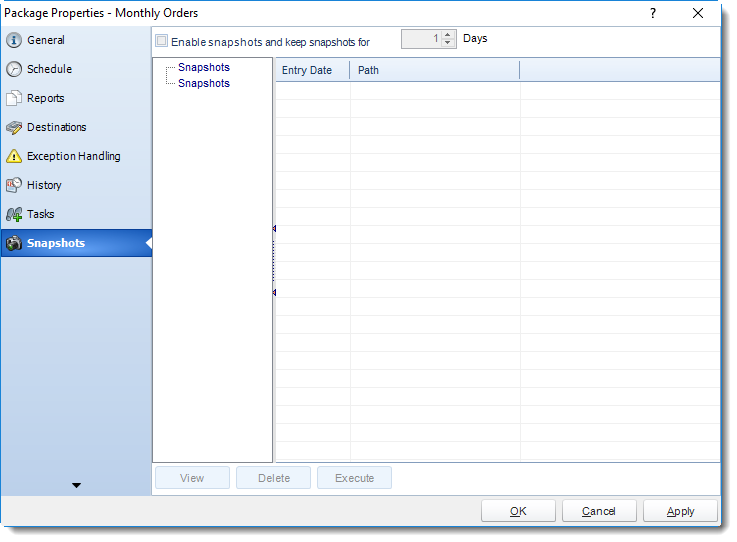Sort by the Entry Date column header

[x=313, y=71]
